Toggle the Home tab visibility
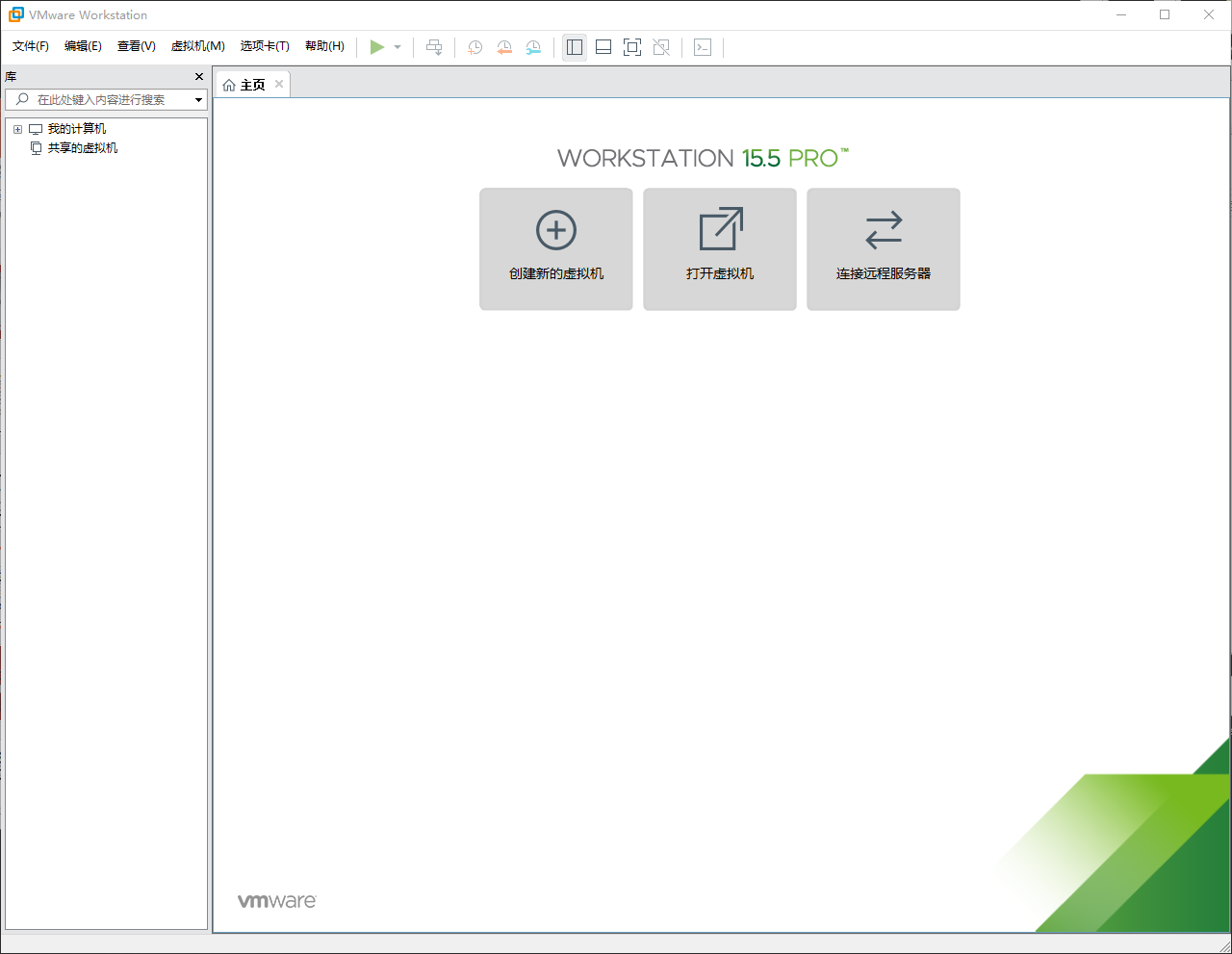This screenshot has width=1232, height=954. point(251,84)
